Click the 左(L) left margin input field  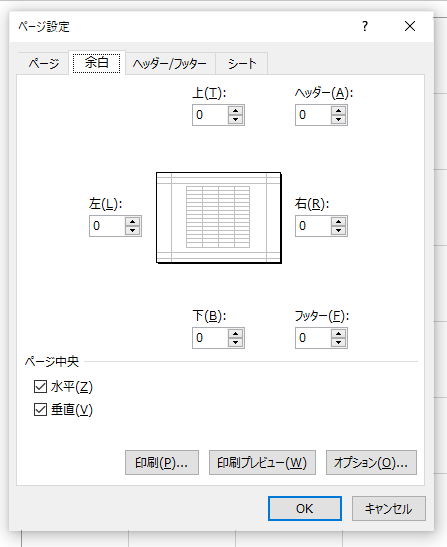(107, 226)
